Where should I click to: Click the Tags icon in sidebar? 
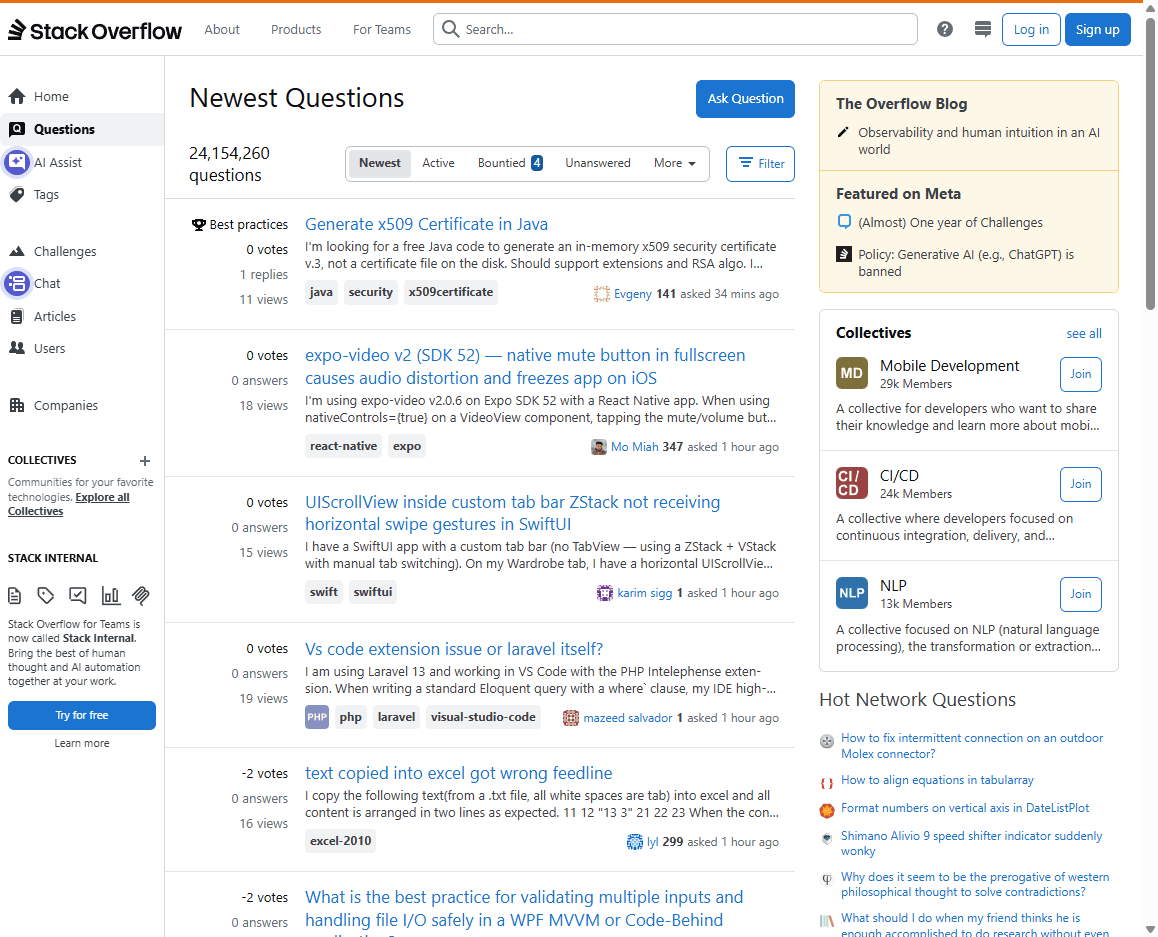[17, 194]
